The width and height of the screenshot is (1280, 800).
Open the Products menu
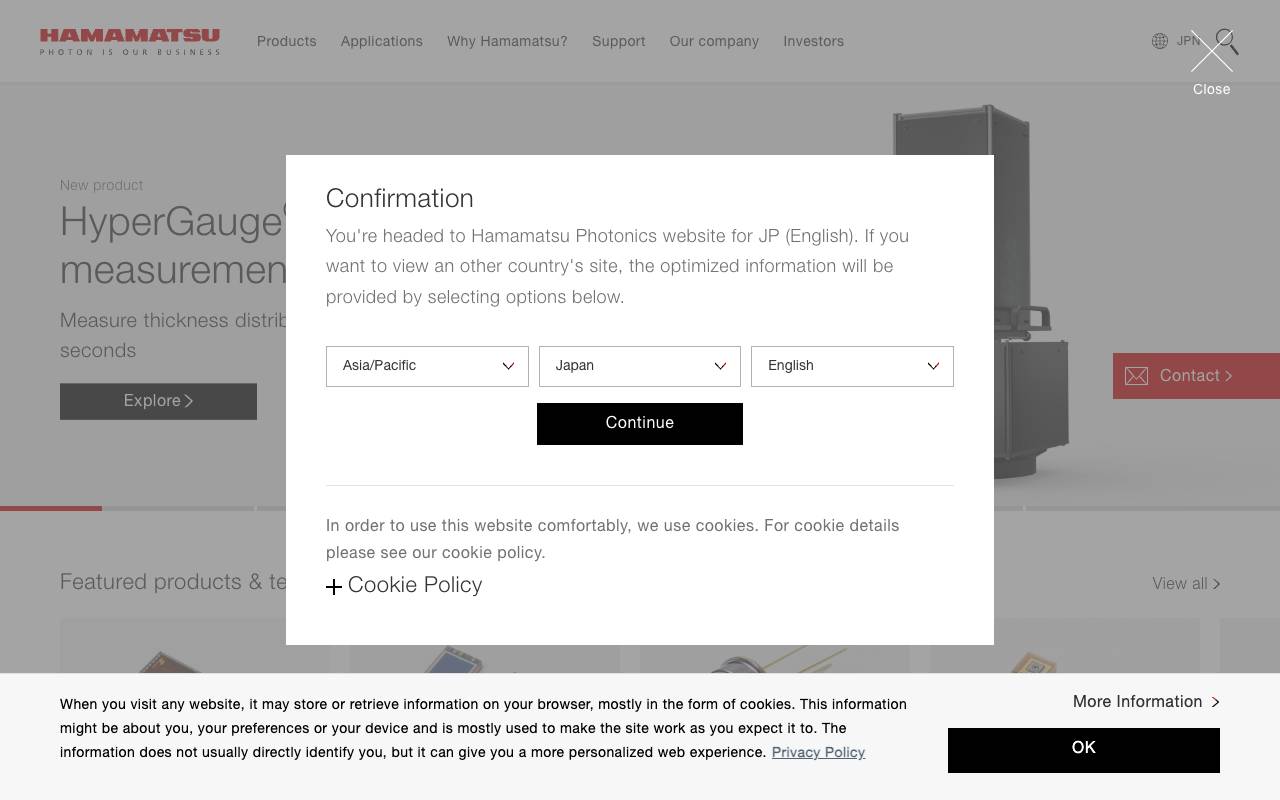[x=287, y=42]
